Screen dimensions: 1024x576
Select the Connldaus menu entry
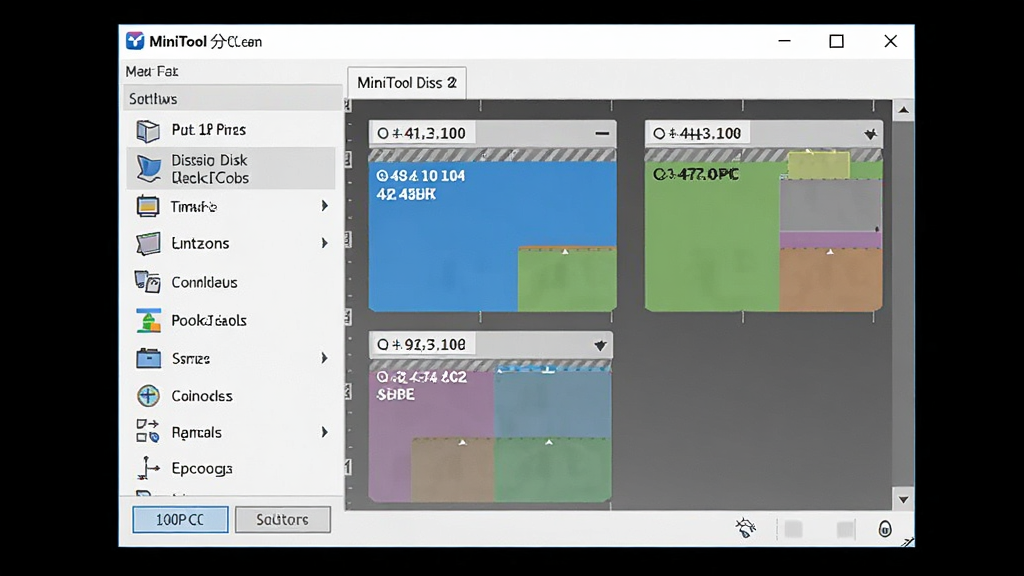coord(231,282)
